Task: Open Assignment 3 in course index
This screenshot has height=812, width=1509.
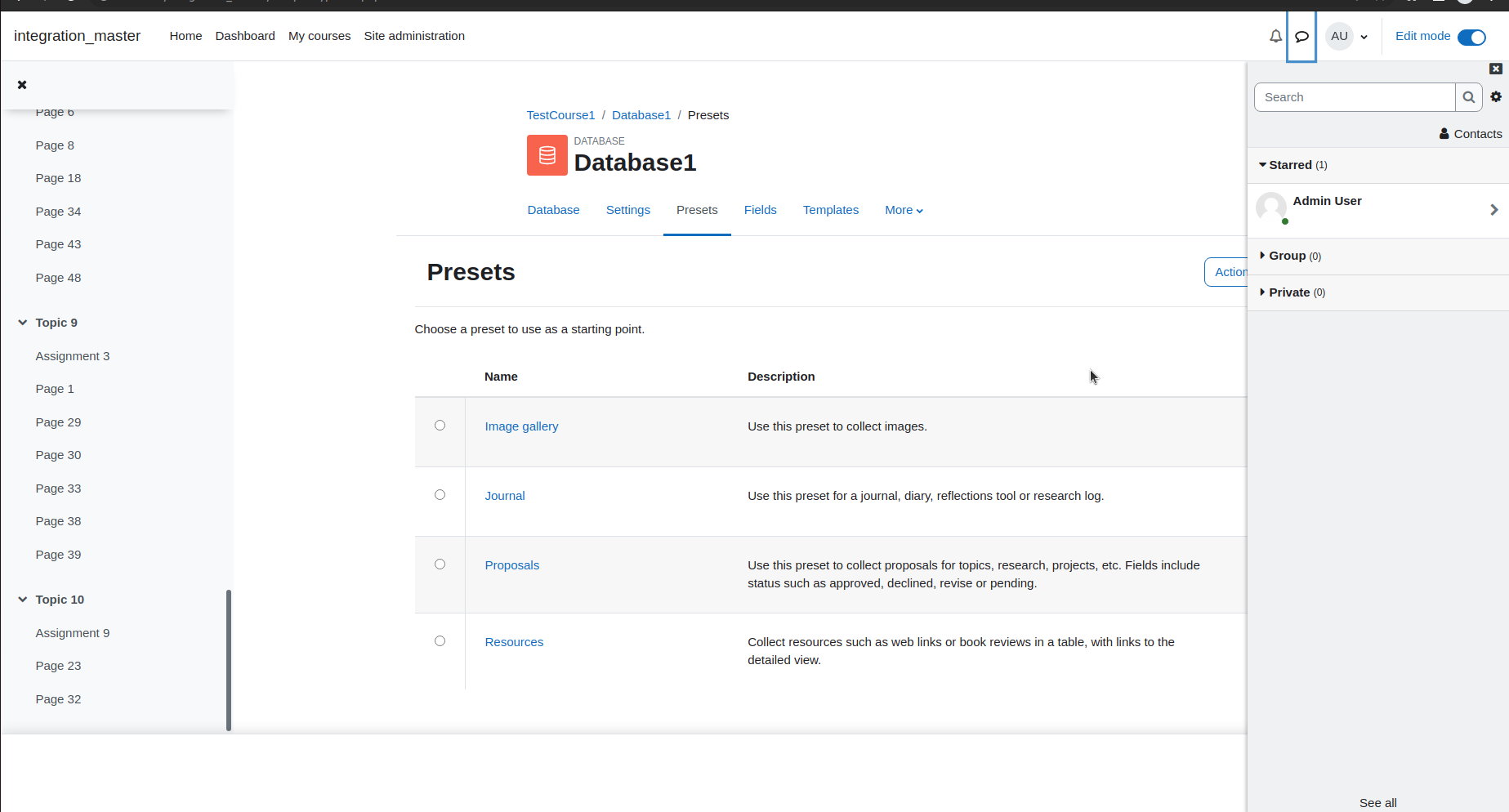Action: pyautogui.click(x=72, y=356)
